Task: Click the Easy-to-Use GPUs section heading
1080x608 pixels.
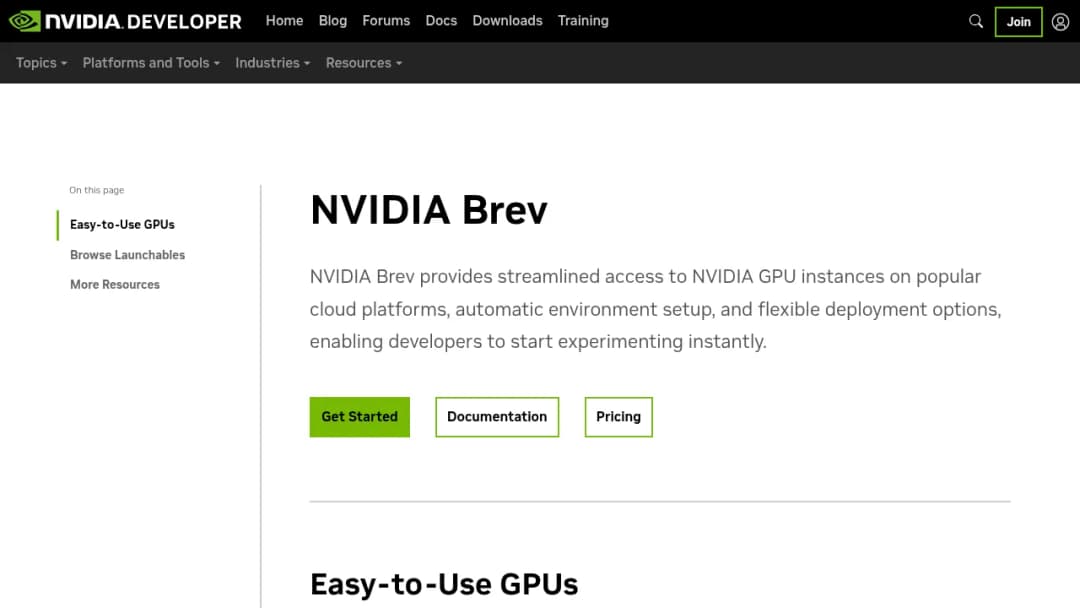Action: [x=444, y=584]
